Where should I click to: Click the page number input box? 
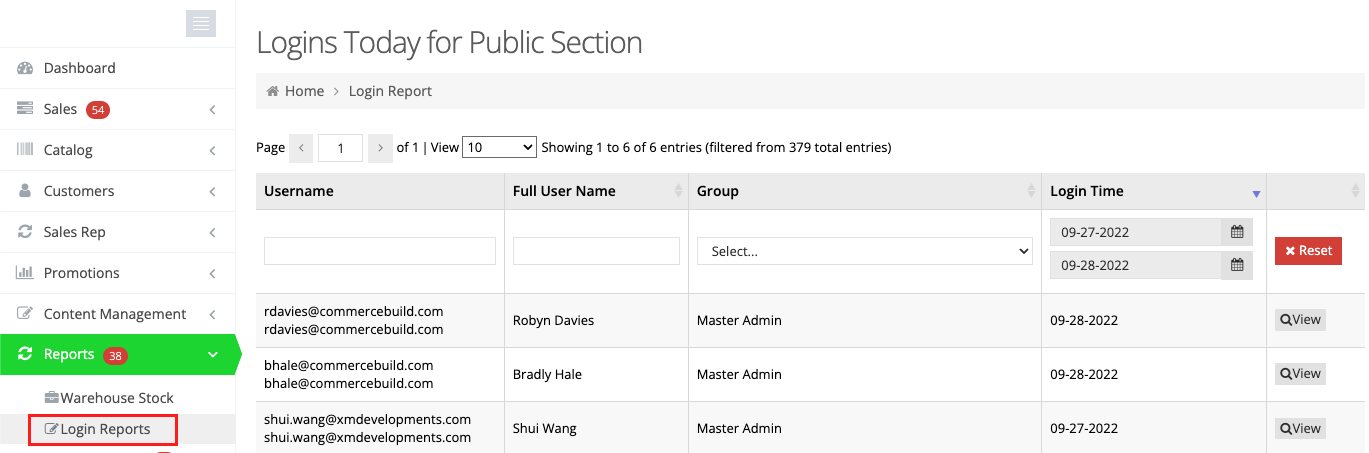coord(340,148)
